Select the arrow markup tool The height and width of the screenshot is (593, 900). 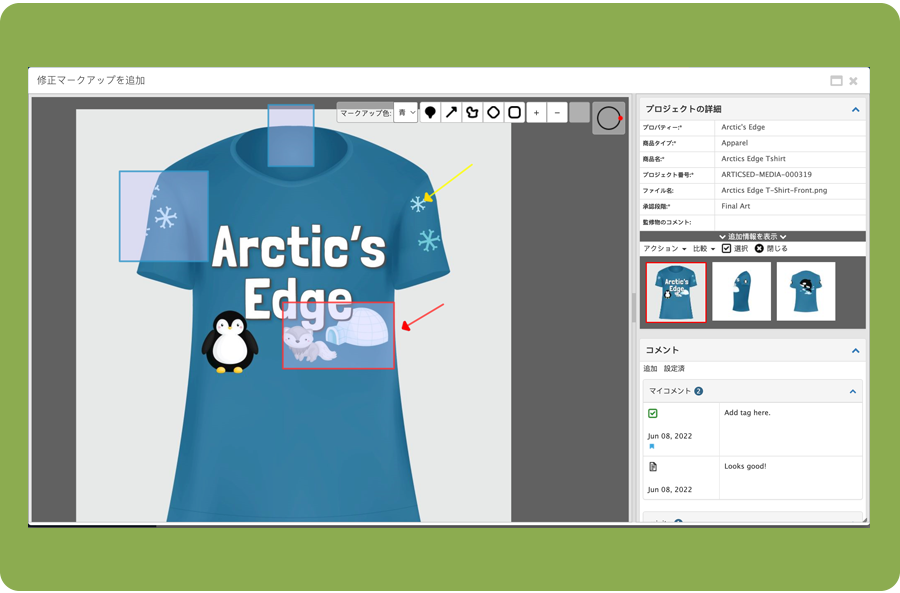click(x=451, y=113)
